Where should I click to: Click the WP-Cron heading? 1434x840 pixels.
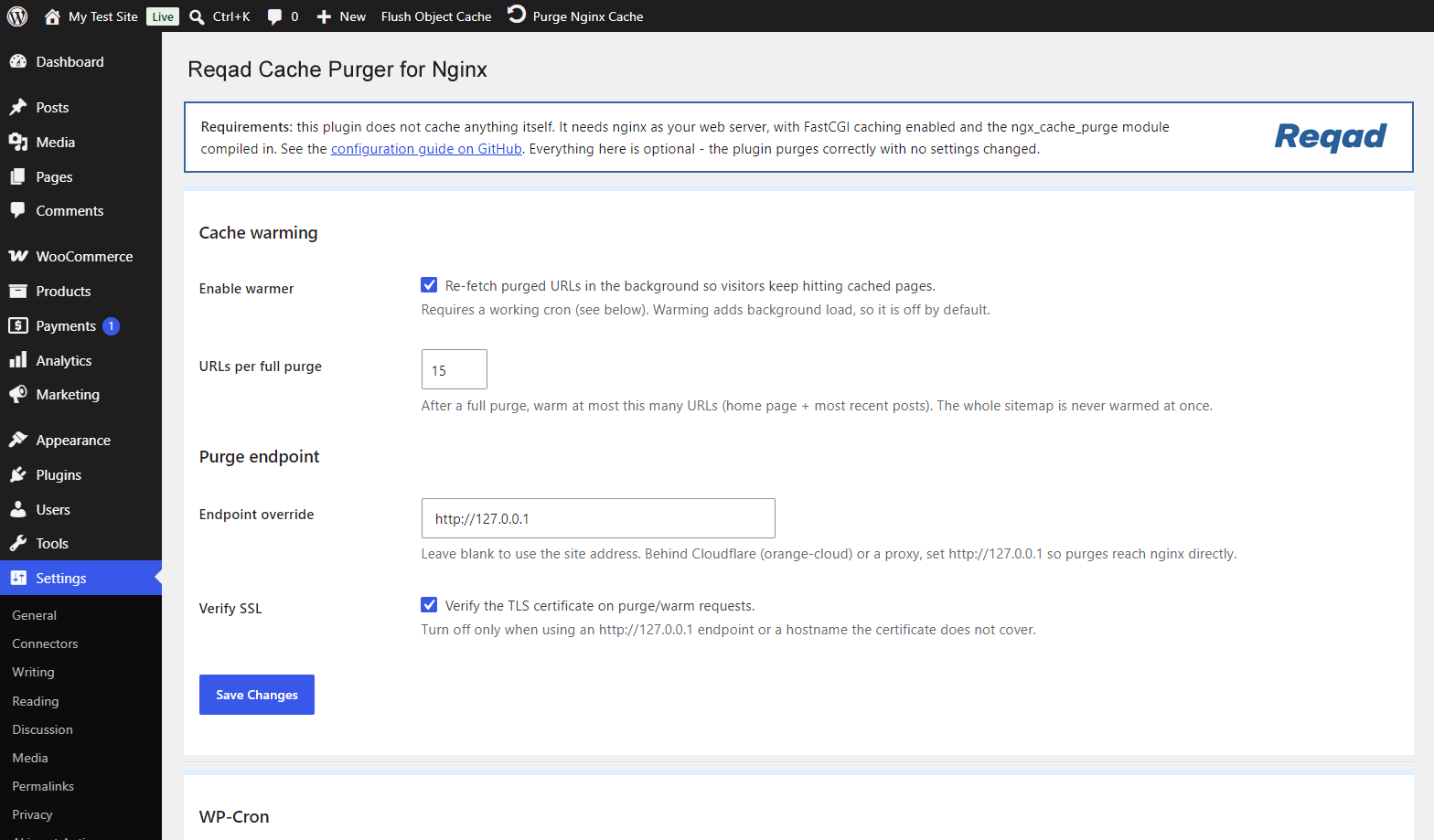pos(234,817)
